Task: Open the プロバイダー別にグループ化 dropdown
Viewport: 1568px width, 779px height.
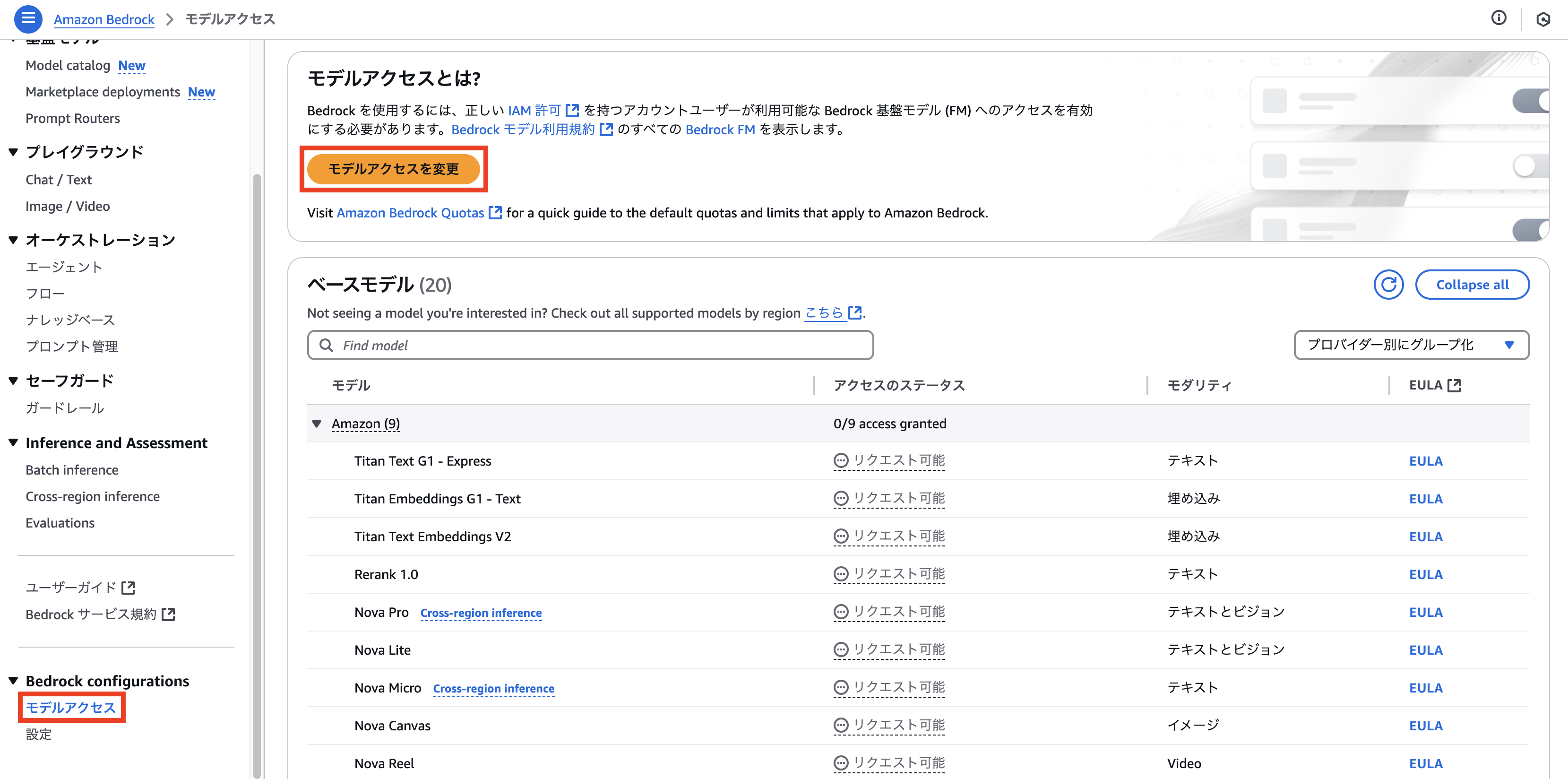Action: click(x=1411, y=345)
